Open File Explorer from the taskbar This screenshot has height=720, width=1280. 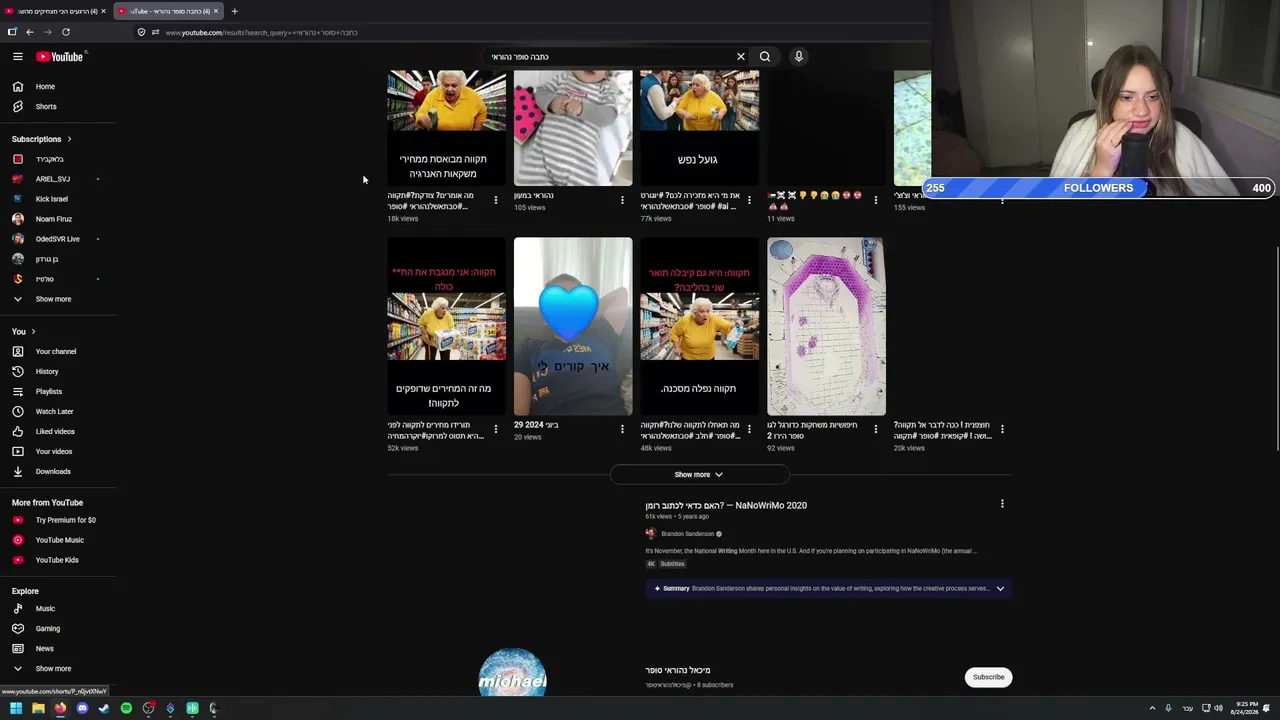pyautogui.click(x=38, y=708)
